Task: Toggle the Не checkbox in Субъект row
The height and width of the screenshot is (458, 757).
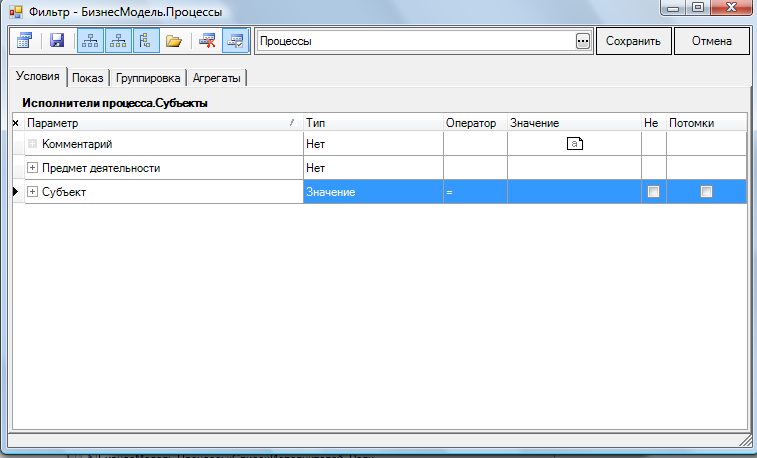Action: [654, 192]
